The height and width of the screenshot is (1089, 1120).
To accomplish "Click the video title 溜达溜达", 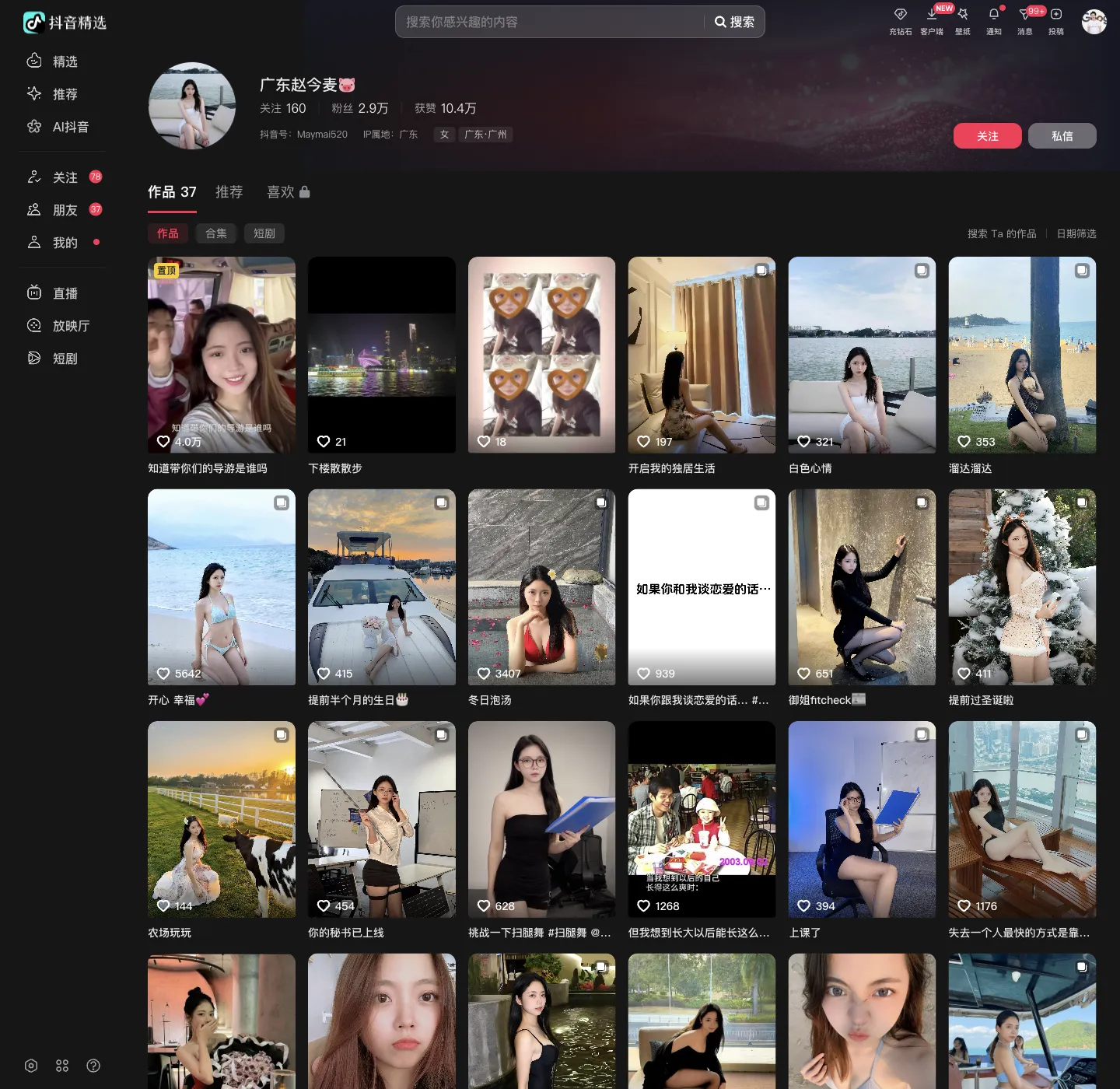I will (x=971, y=468).
